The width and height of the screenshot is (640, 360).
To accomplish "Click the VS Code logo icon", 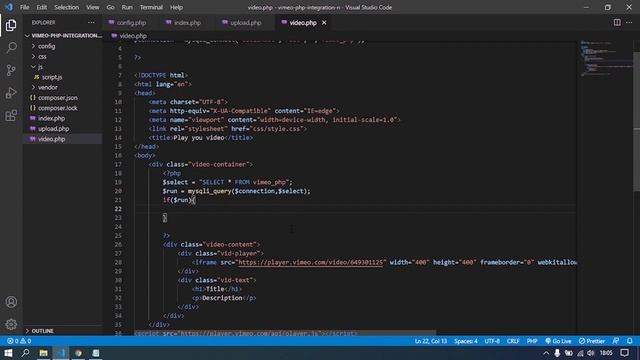I will click(x=9, y=7).
